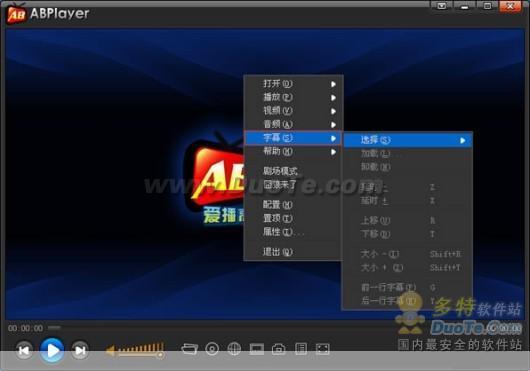Screen dimensions: 530x371
Task: Choose 剧场模式 in the context menu
Action: click(x=293, y=171)
